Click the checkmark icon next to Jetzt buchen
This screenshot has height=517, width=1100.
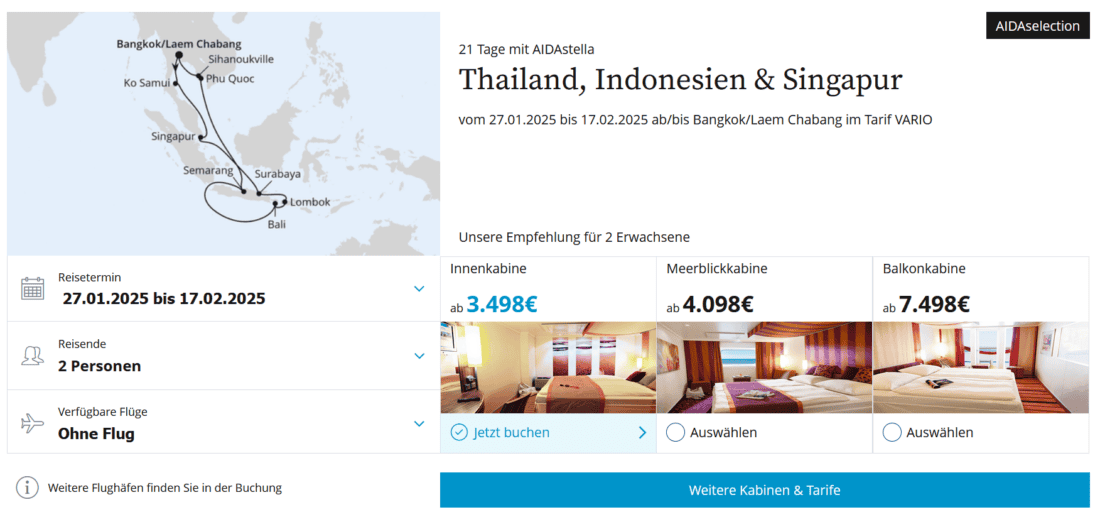(x=459, y=433)
